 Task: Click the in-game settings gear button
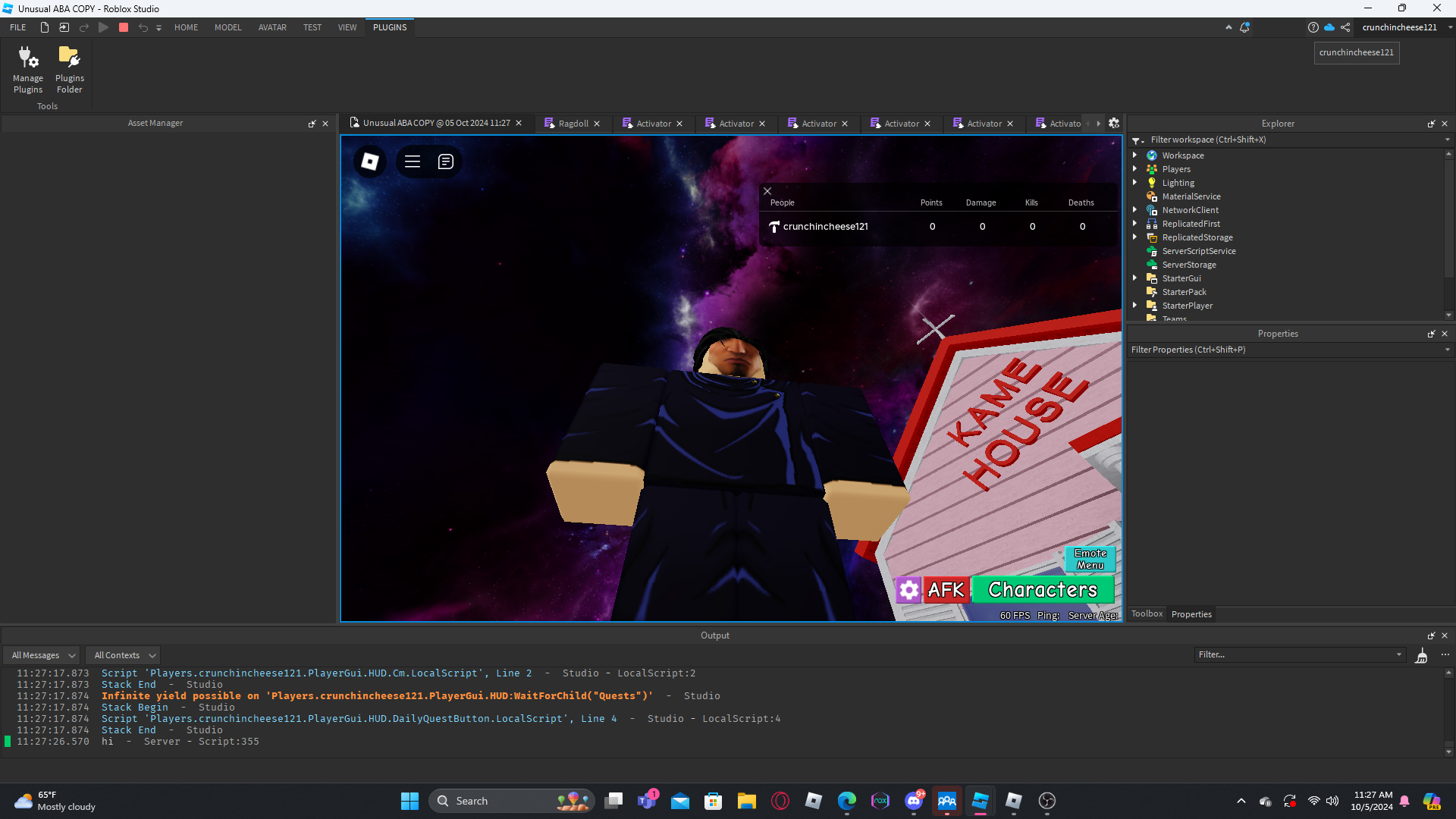(x=908, y=590)
